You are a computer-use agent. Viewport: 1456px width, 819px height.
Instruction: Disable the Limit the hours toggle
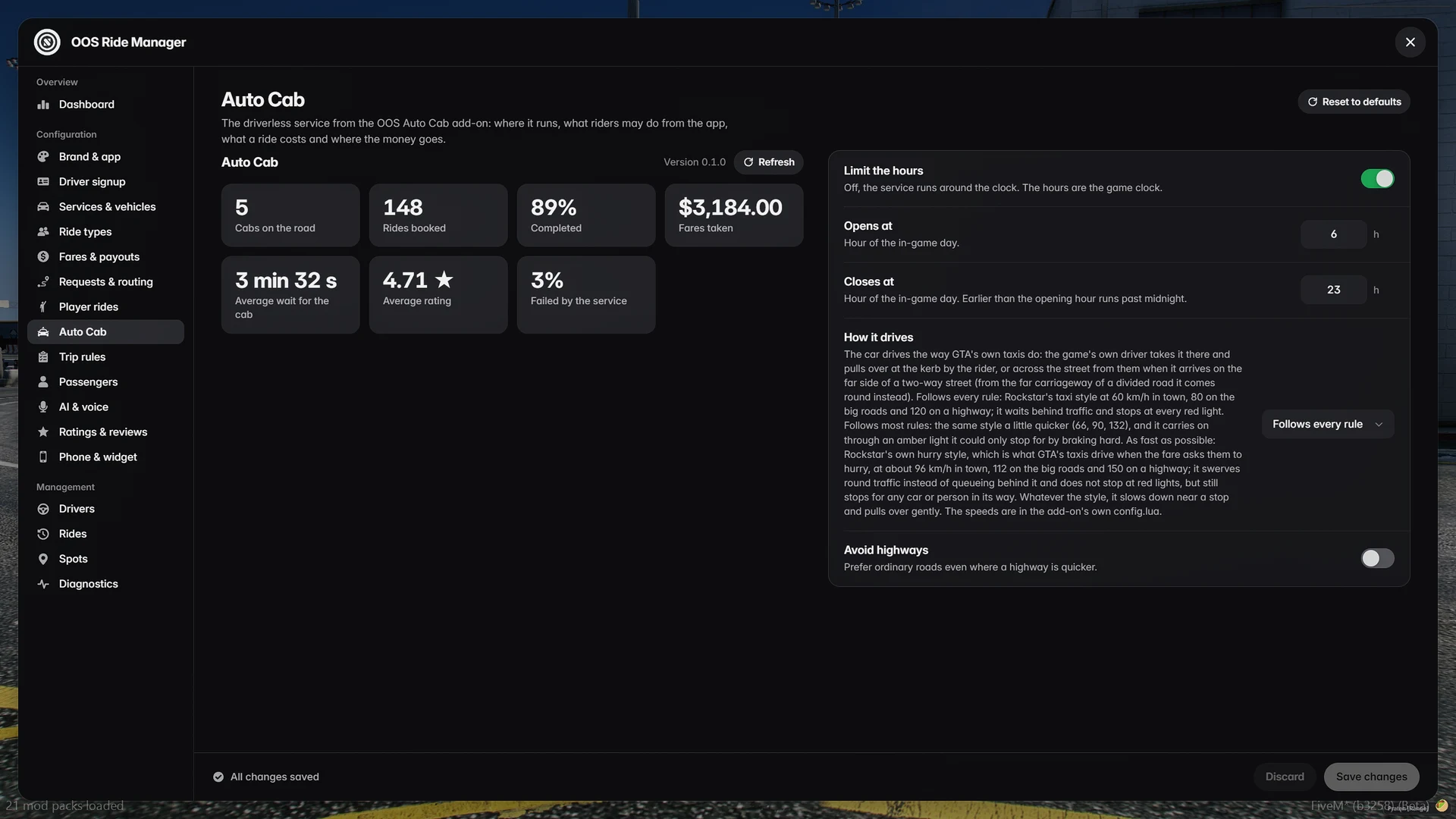[1377, 179]
